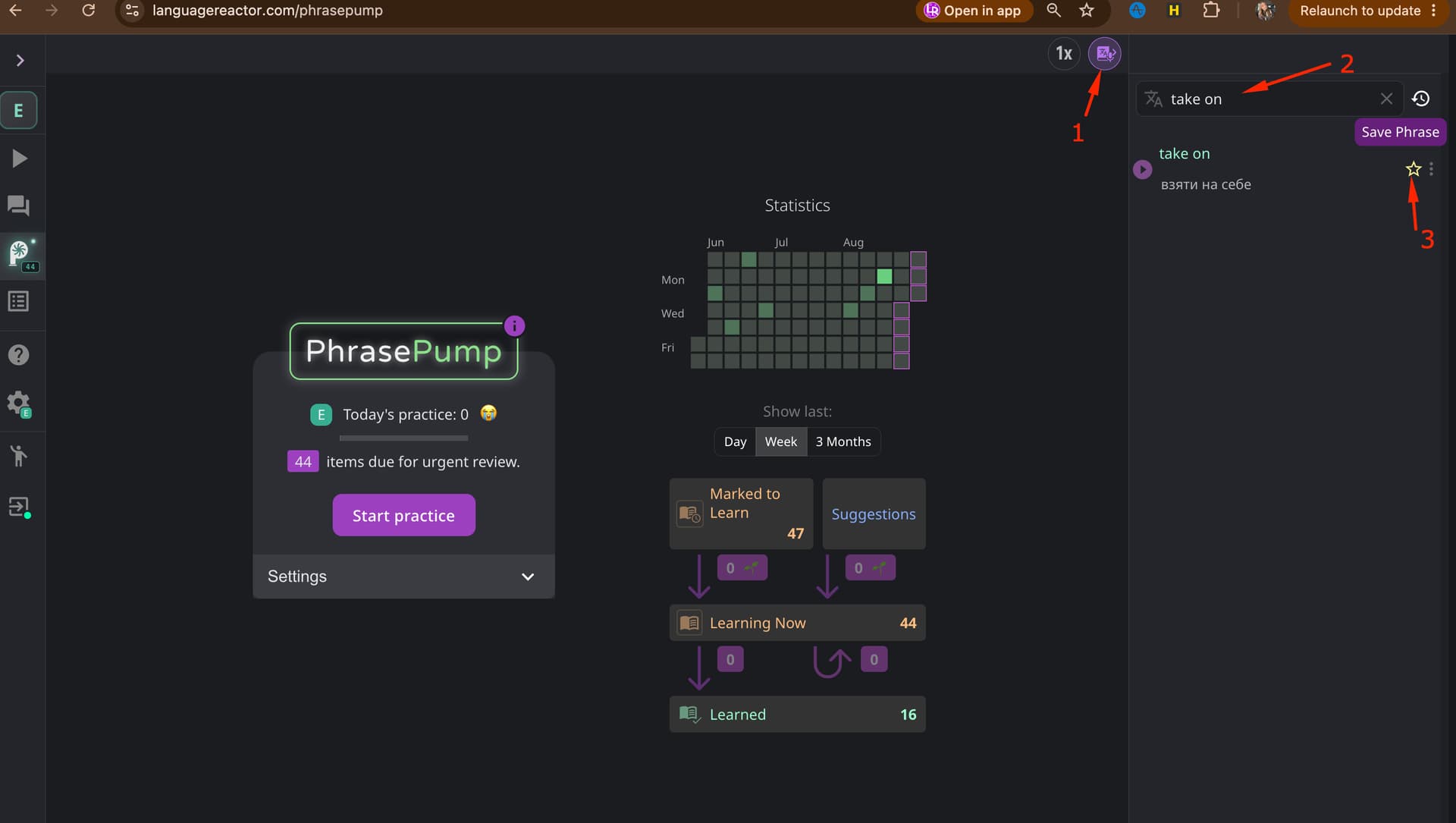1456x823 pixels.
Task: Star the 'take on' phrase to save
Action: pos(1414,169)
